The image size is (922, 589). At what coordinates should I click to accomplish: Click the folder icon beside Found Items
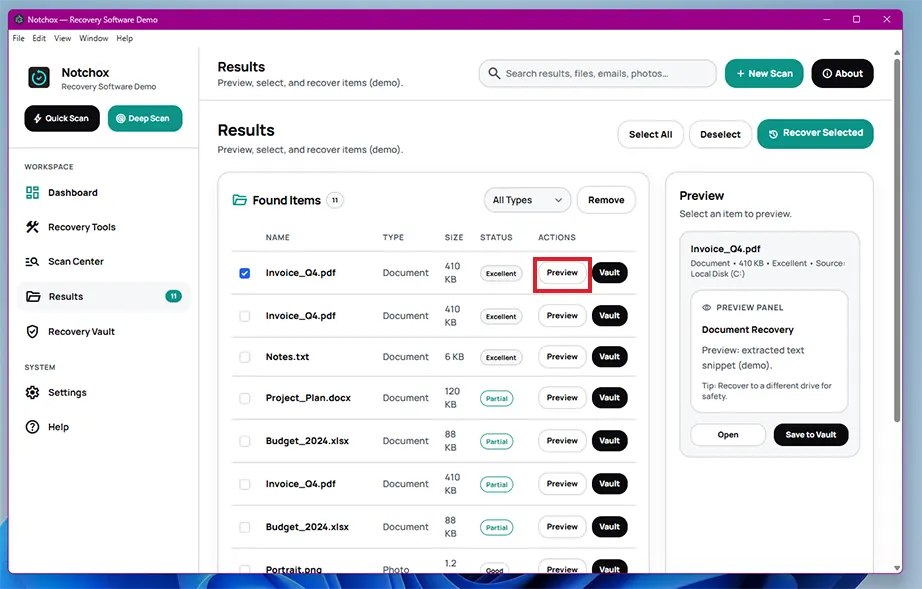click(239, 200)
